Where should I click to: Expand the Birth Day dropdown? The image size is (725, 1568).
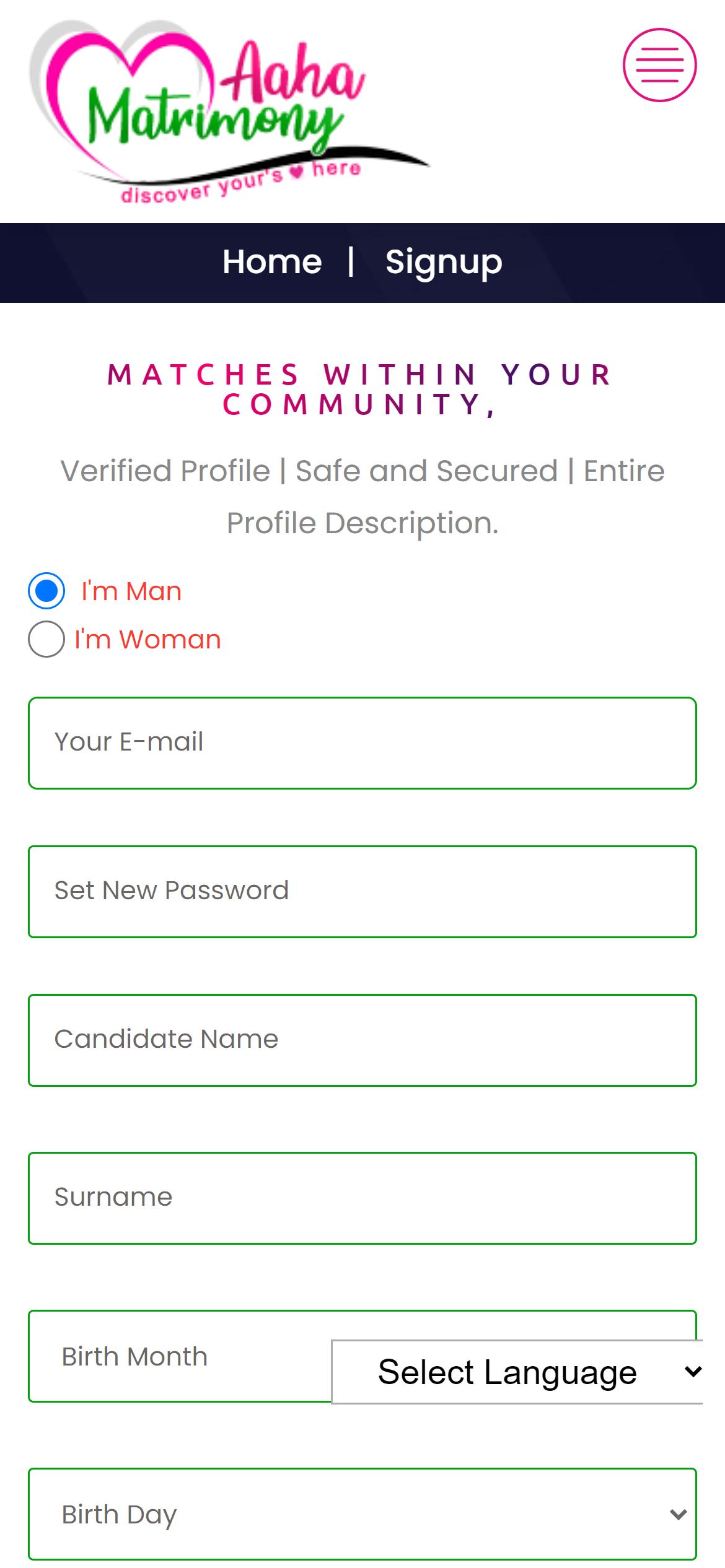click(362, 1514)
